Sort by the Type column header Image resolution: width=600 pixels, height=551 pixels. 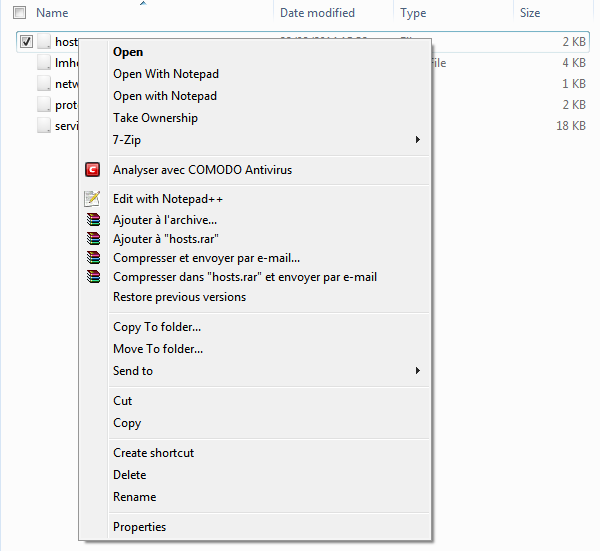pyautogui.click(x=413, y=13)
